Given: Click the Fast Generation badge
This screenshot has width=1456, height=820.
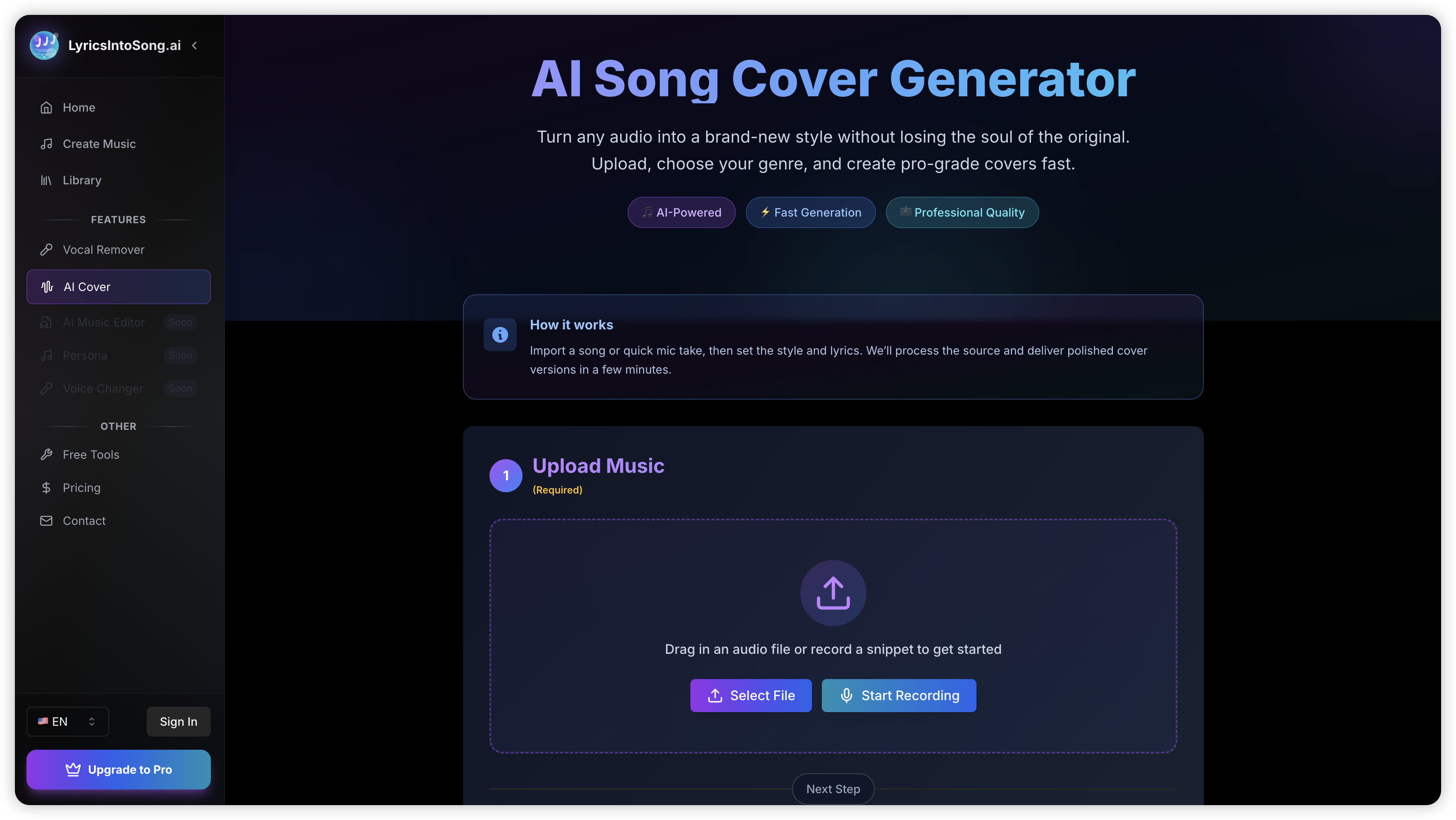Looking at the screenshot, I should [810, 212].
